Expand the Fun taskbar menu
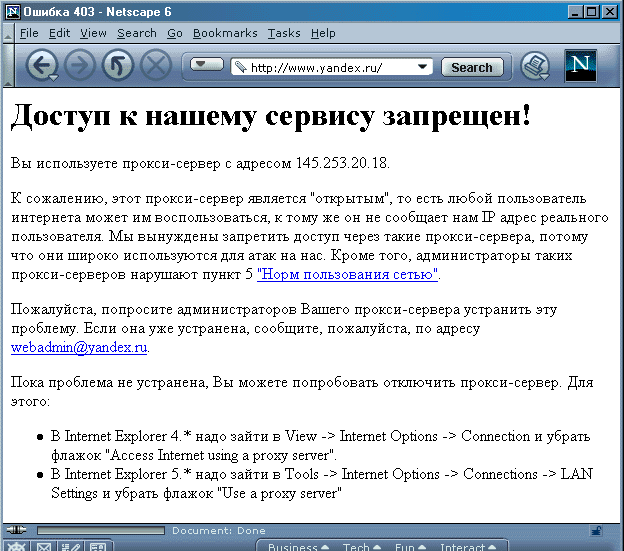This screenshot has height=551, width=624. [x=410, y=547]
